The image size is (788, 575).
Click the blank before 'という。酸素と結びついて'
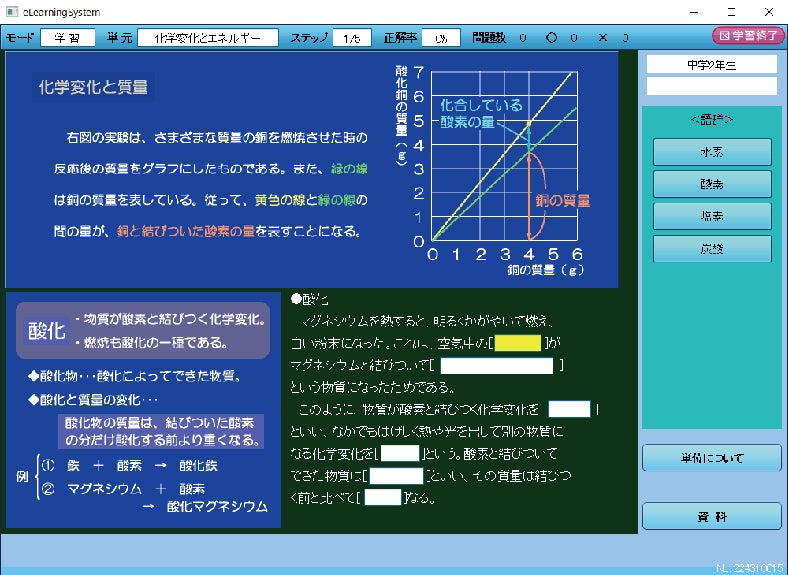pyautogui.click(x=400, y=453)
